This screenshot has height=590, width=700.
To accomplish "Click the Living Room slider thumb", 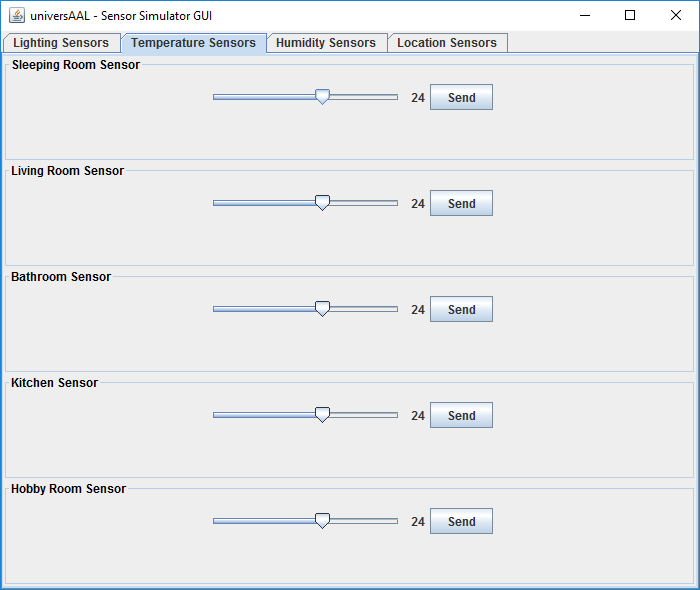I will (x=322, y=203).
